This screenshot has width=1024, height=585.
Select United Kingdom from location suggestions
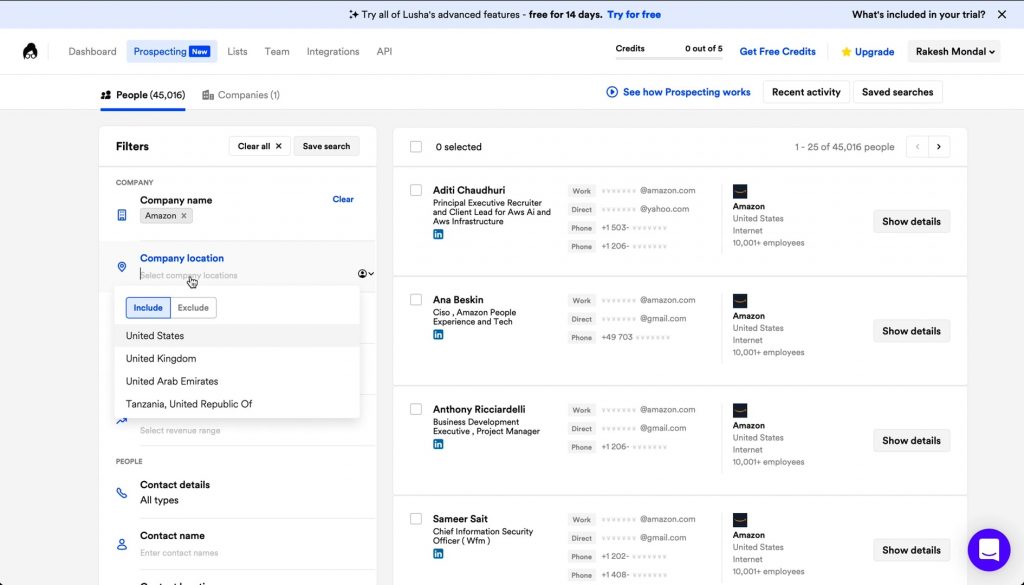[x=160, y=358]
